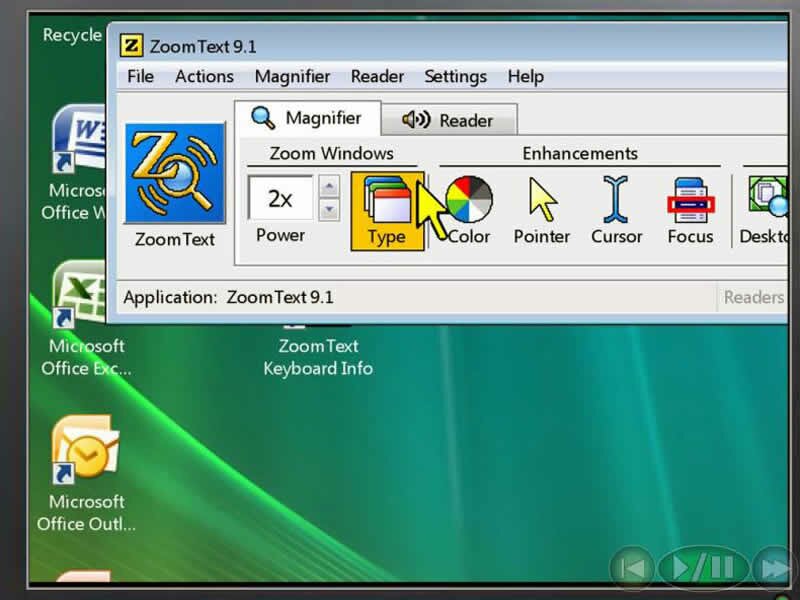Open the Settings menu

454,76
